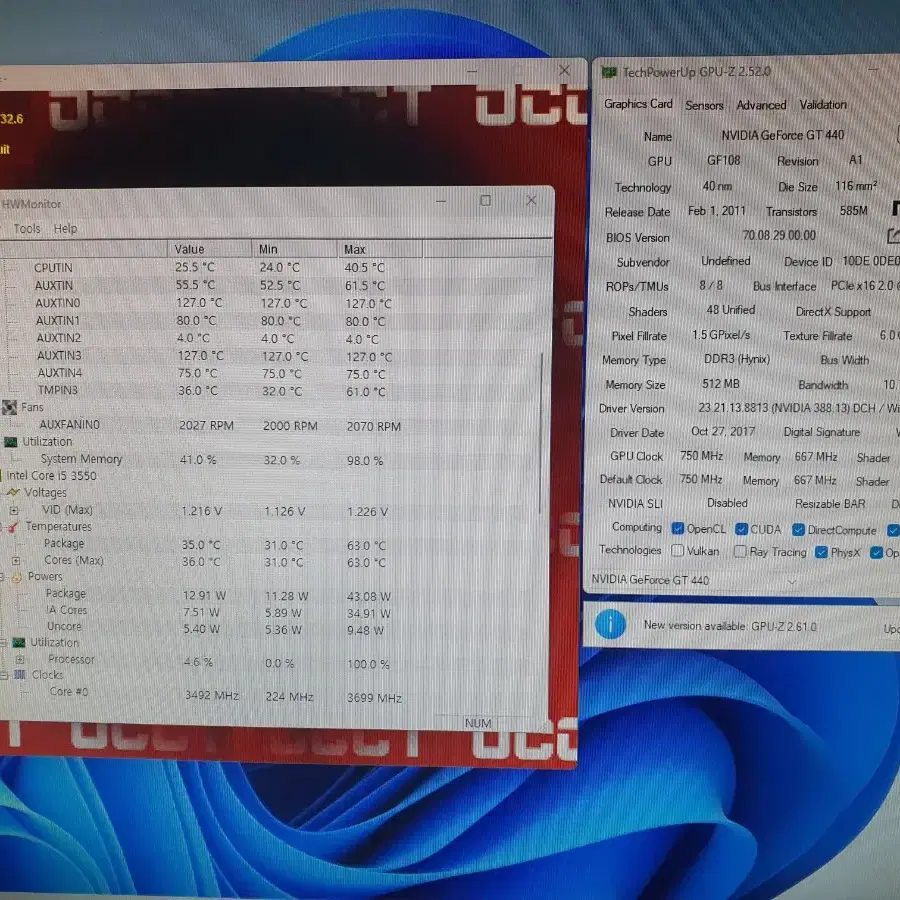The image size is (900, 900).
Task: Expand the VID (Max) voltage node
Action: [14, 510]
